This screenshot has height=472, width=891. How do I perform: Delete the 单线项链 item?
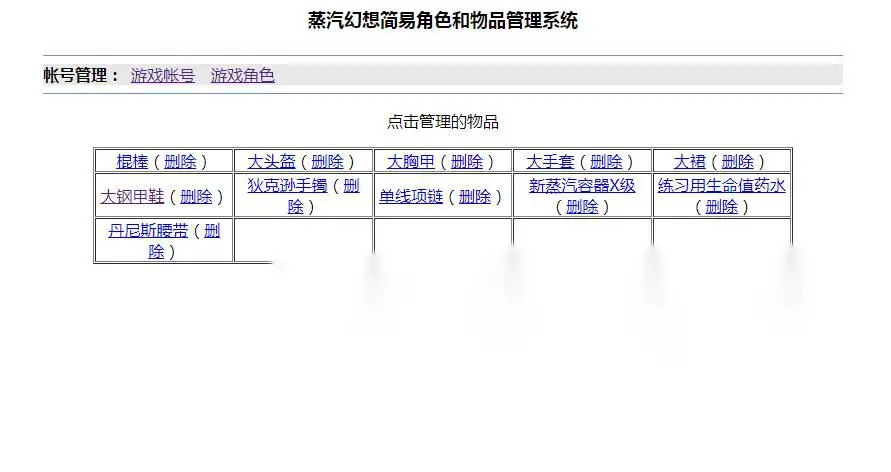[x=474, y=197]
